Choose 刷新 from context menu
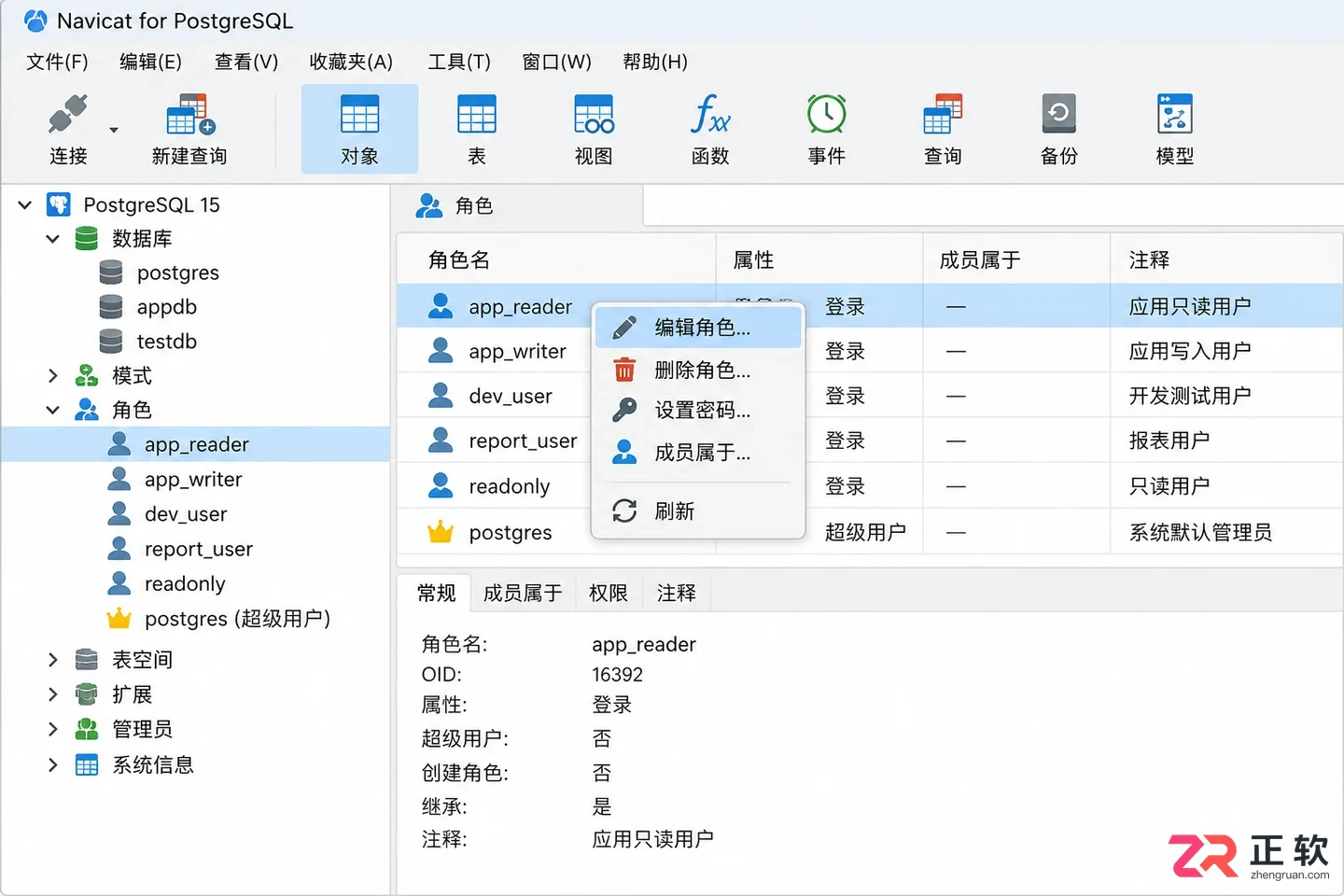 698,511
